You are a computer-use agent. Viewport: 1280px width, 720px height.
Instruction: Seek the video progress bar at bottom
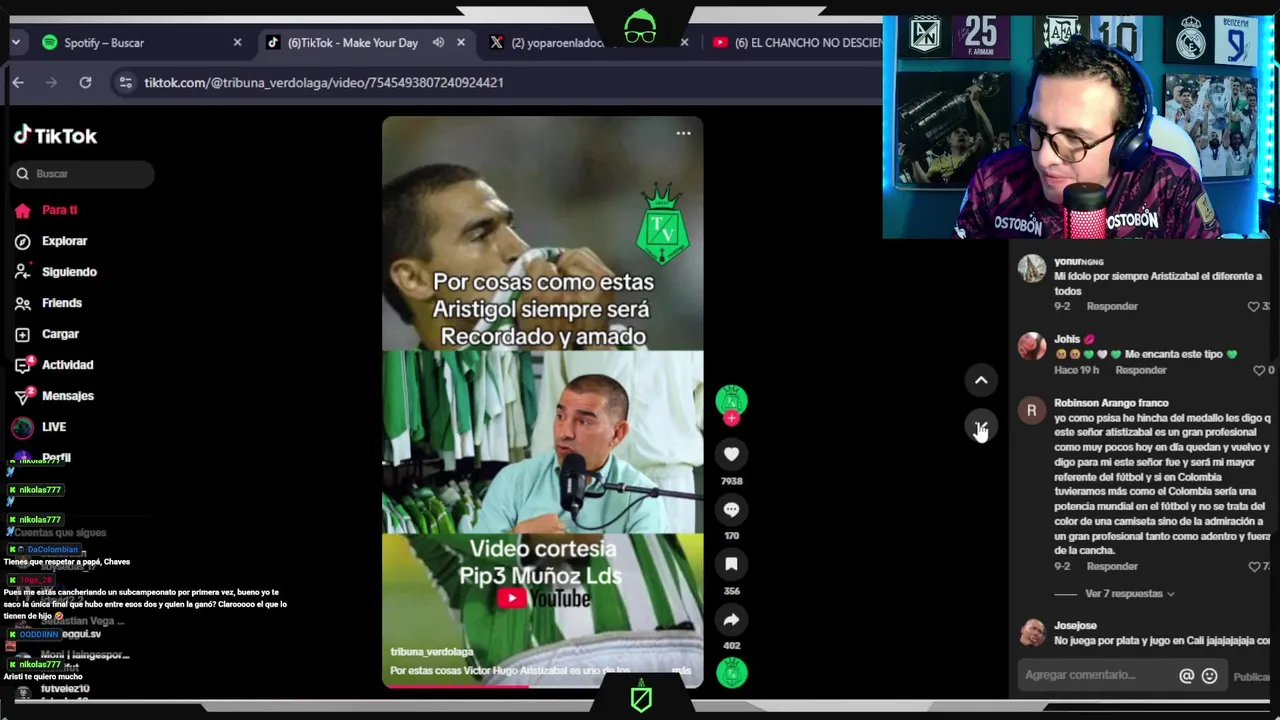click(x=542, y=686)
